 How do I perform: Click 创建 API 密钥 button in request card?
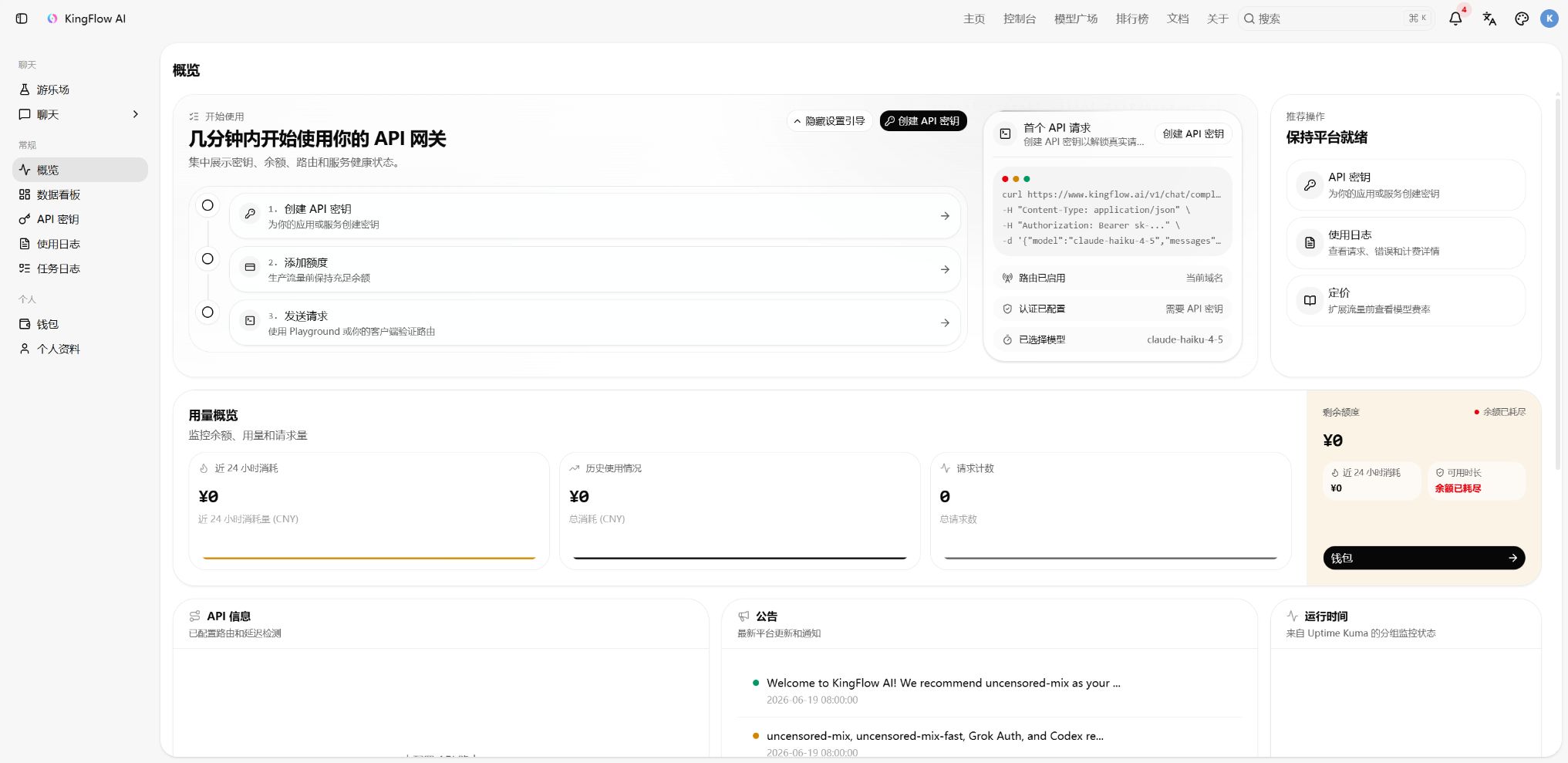tap(1193, 134)
